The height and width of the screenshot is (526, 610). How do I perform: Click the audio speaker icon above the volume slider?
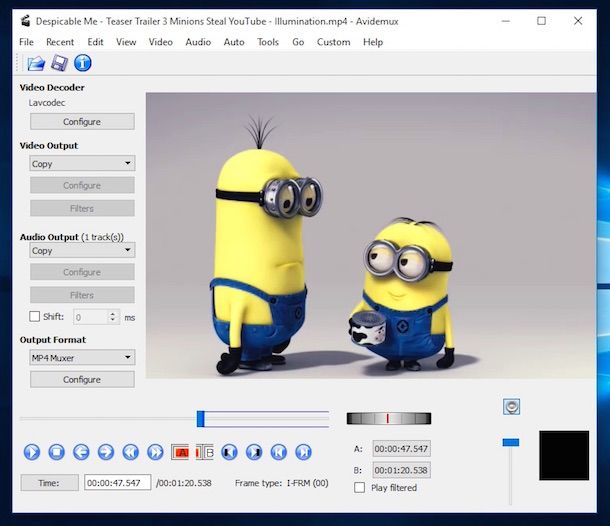click(511, 407)
